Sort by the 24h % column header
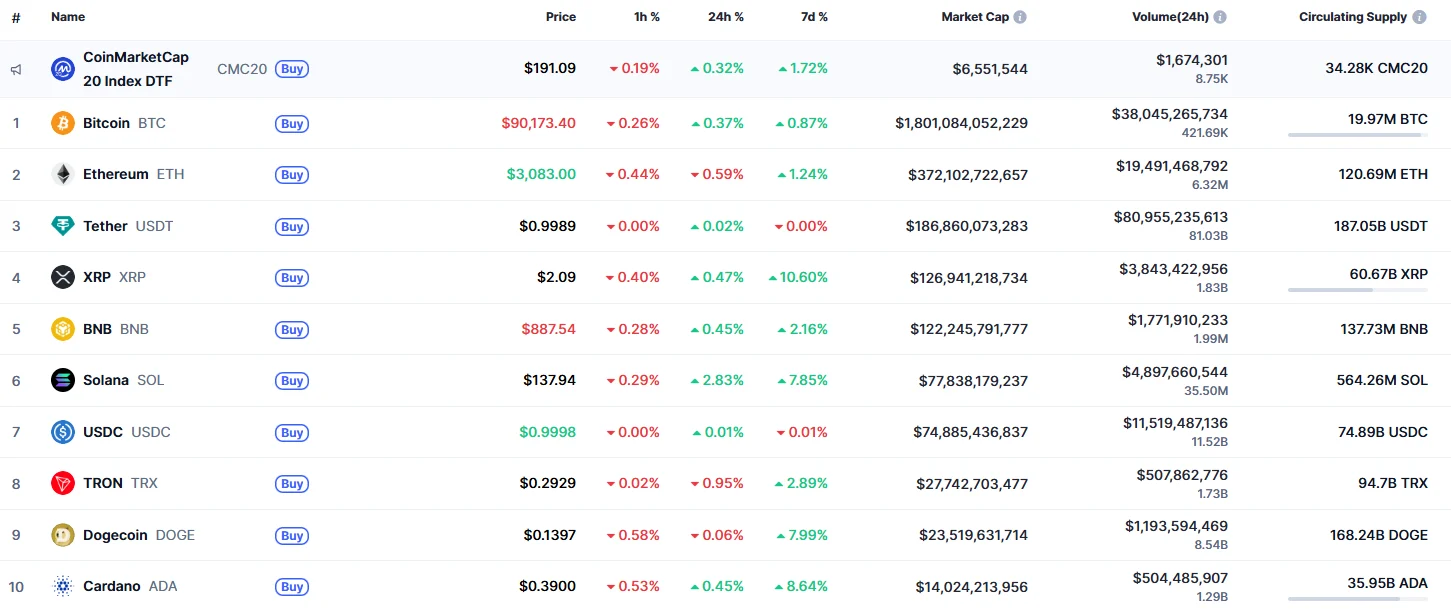 [x=724, y=17]
